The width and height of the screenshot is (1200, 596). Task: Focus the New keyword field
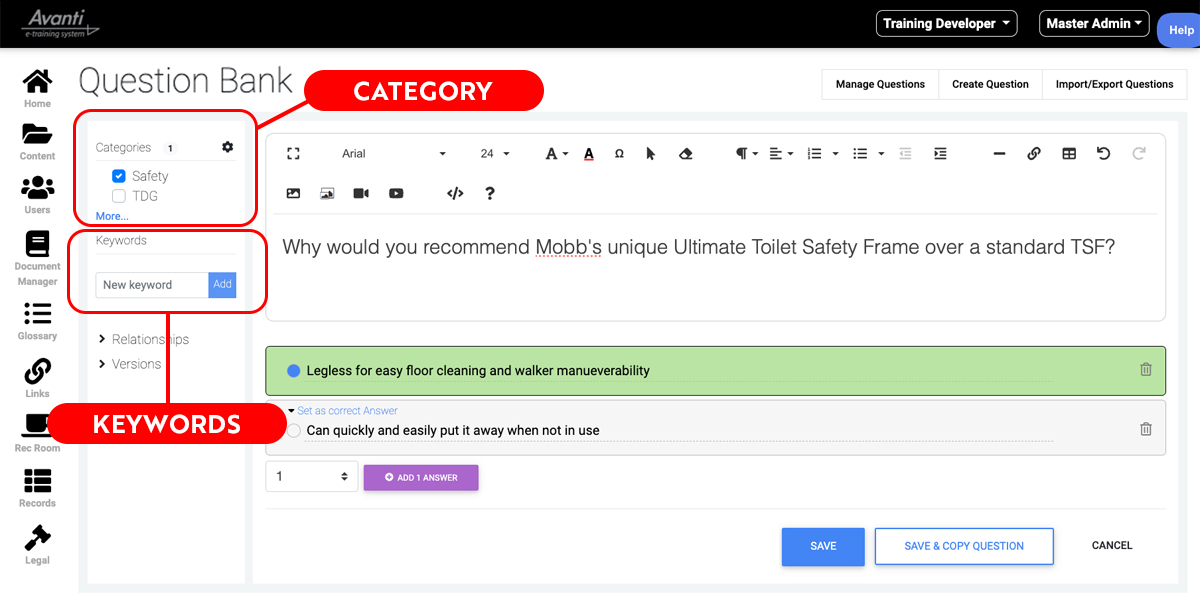[152, 285]
